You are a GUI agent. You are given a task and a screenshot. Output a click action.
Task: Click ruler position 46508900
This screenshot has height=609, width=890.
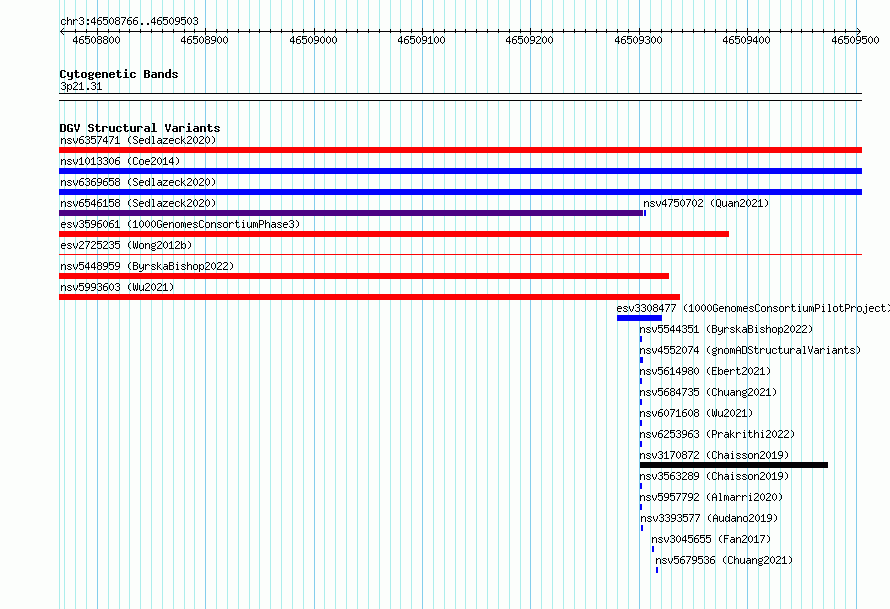pos(204,40)
